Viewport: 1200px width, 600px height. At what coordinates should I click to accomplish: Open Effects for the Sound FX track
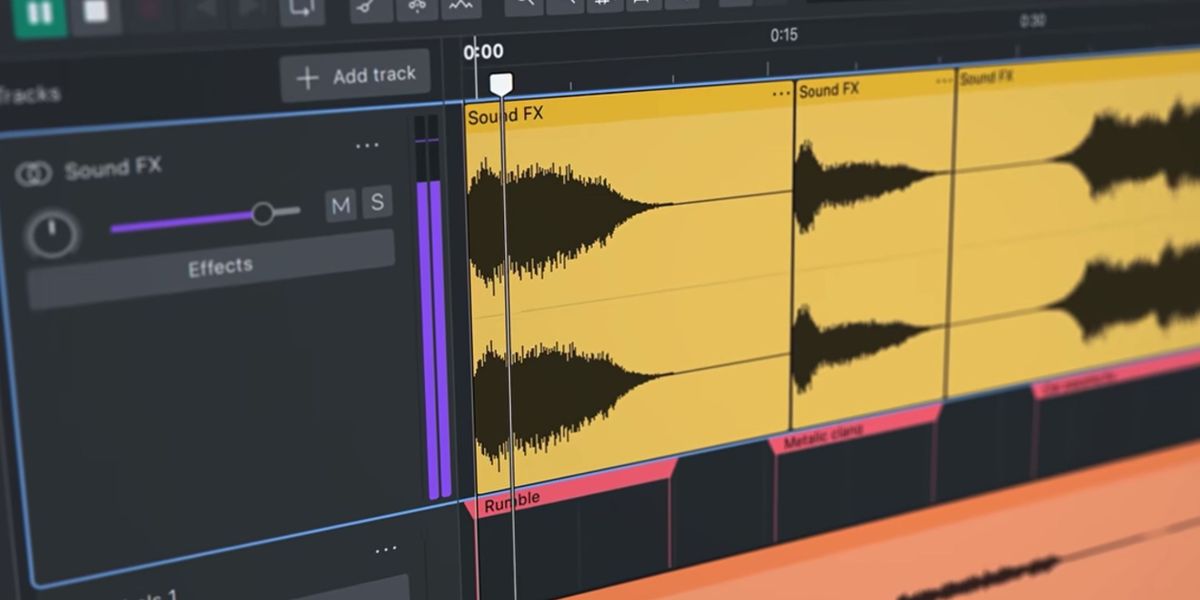[x=211, y=269]
